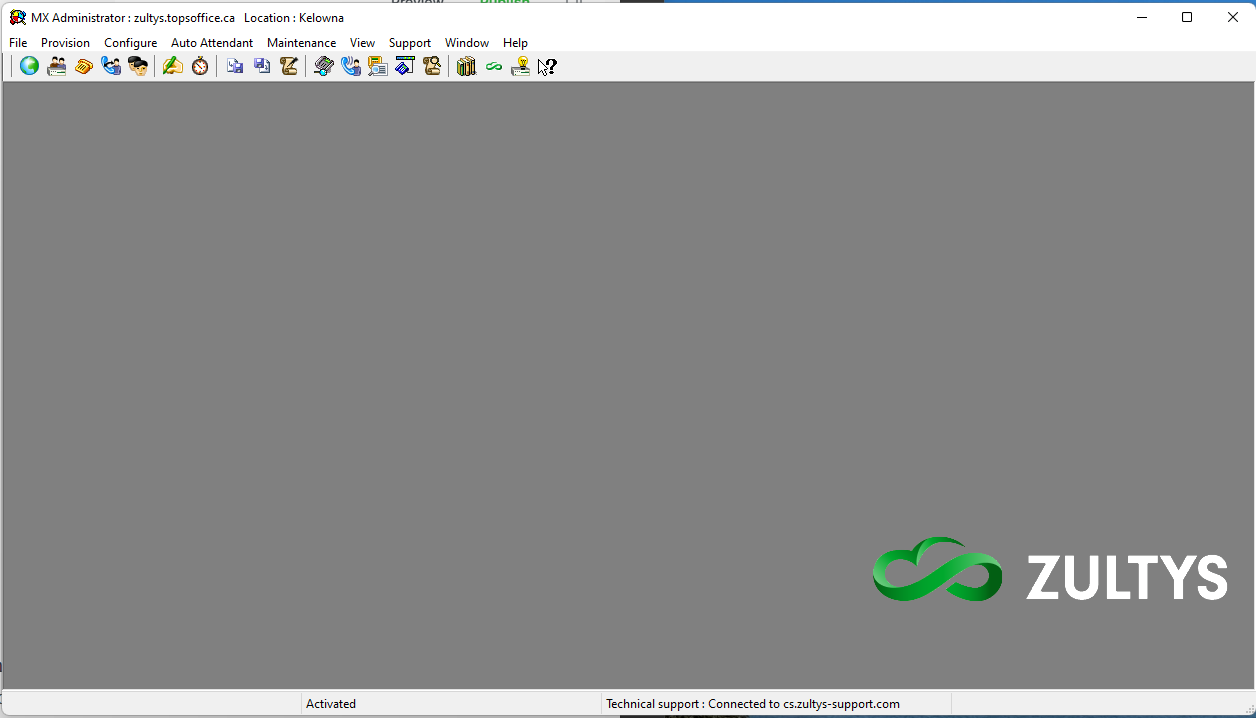
Task: Open the Support menu
Action: tap(409, 43)
